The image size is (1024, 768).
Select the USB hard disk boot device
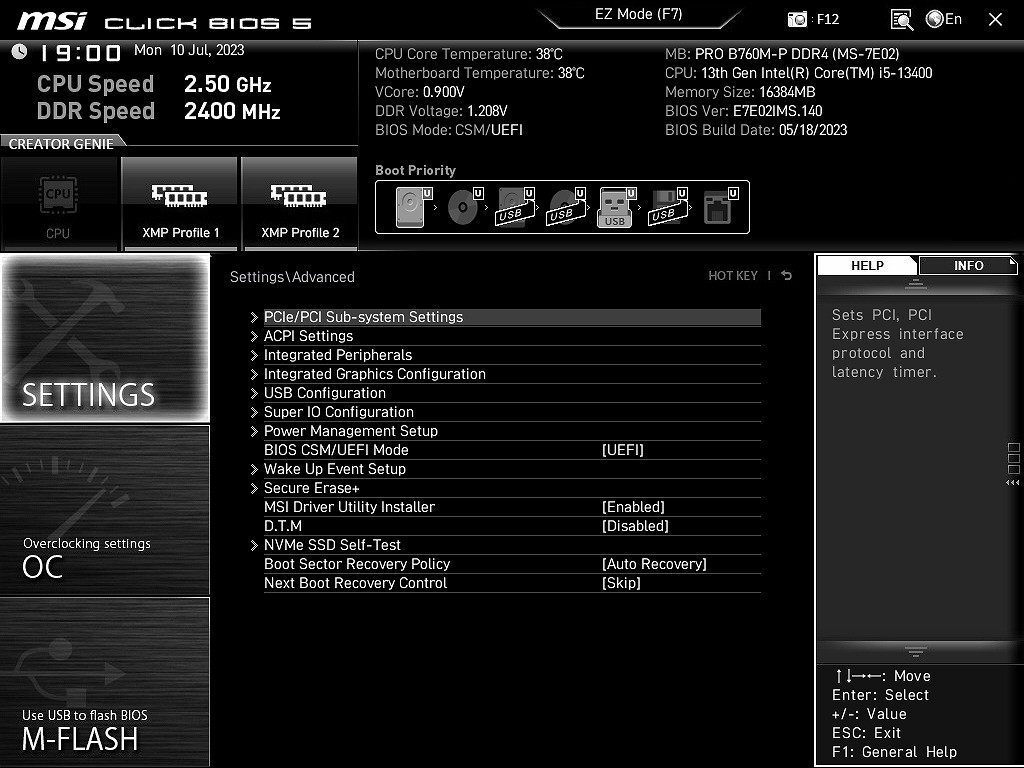pos(515,206)
